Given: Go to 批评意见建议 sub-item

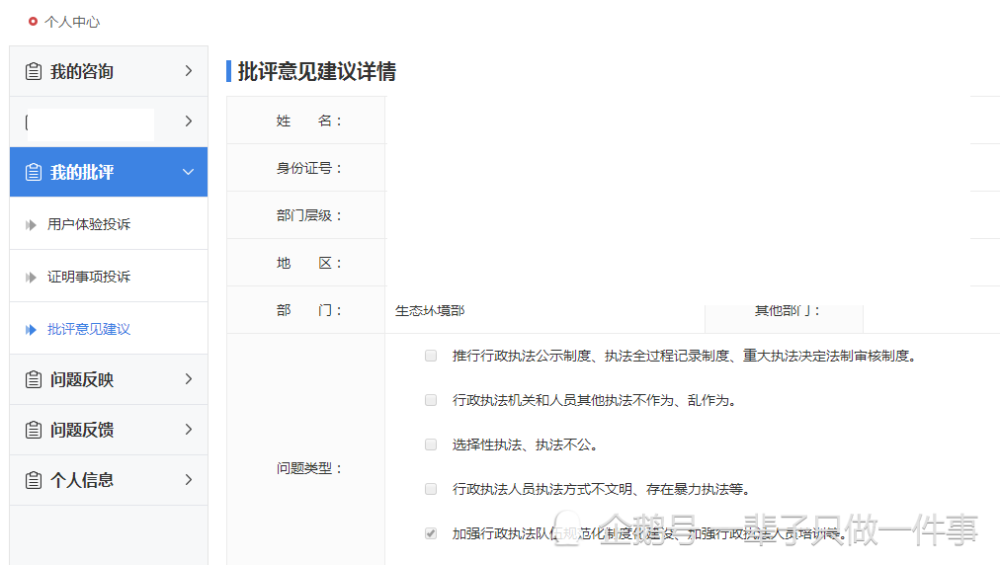Looking at the screenshot, I should tap(89, 329).
